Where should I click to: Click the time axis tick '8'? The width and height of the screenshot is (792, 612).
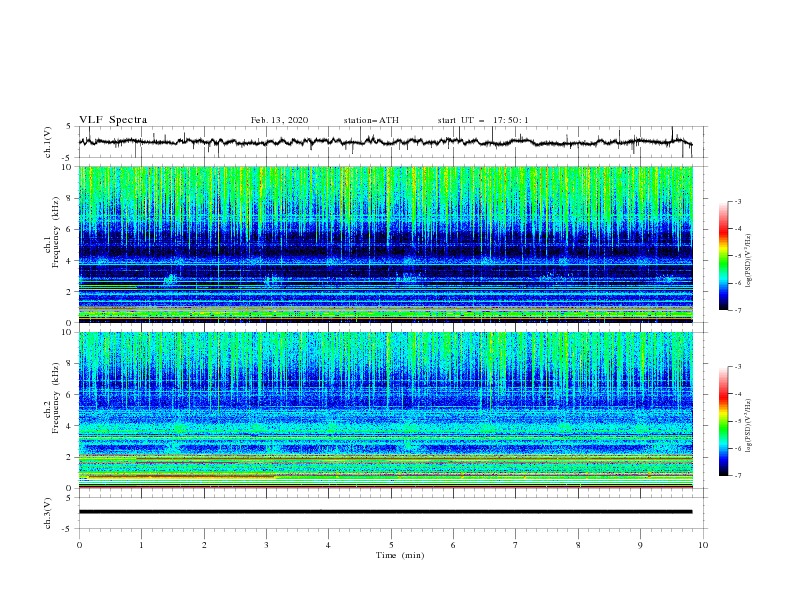point(578,545)
